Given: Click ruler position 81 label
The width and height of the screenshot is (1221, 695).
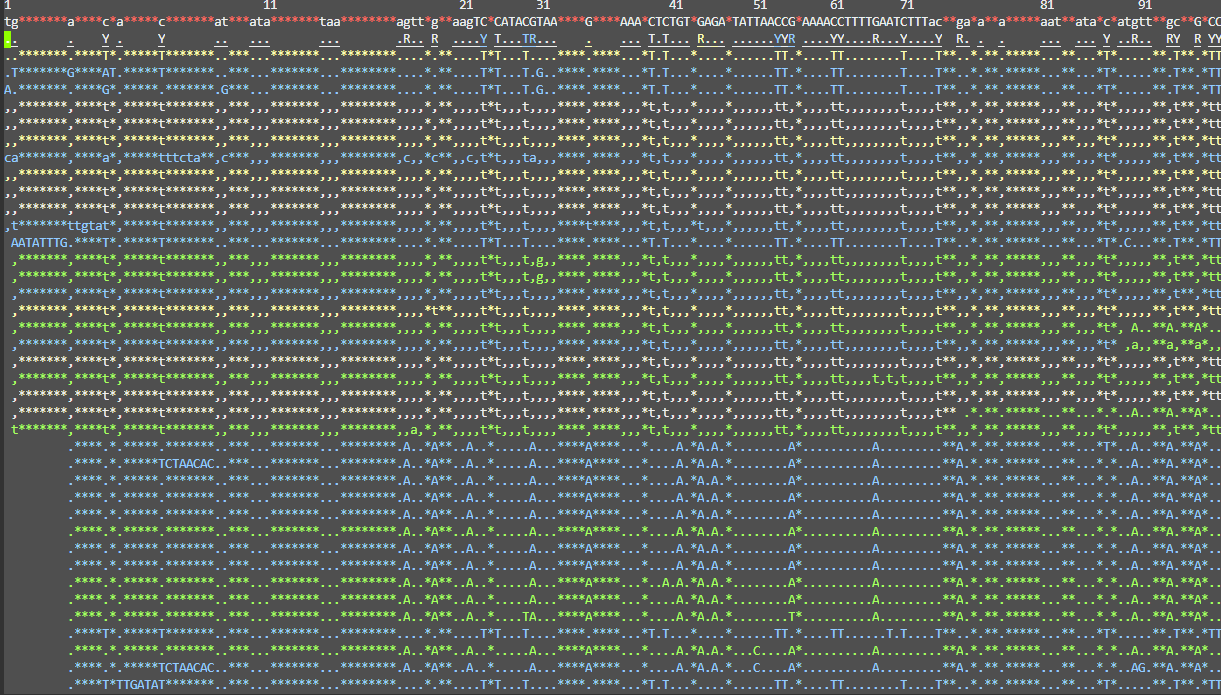Looking at the screenshot, I should coord(1047,5).
